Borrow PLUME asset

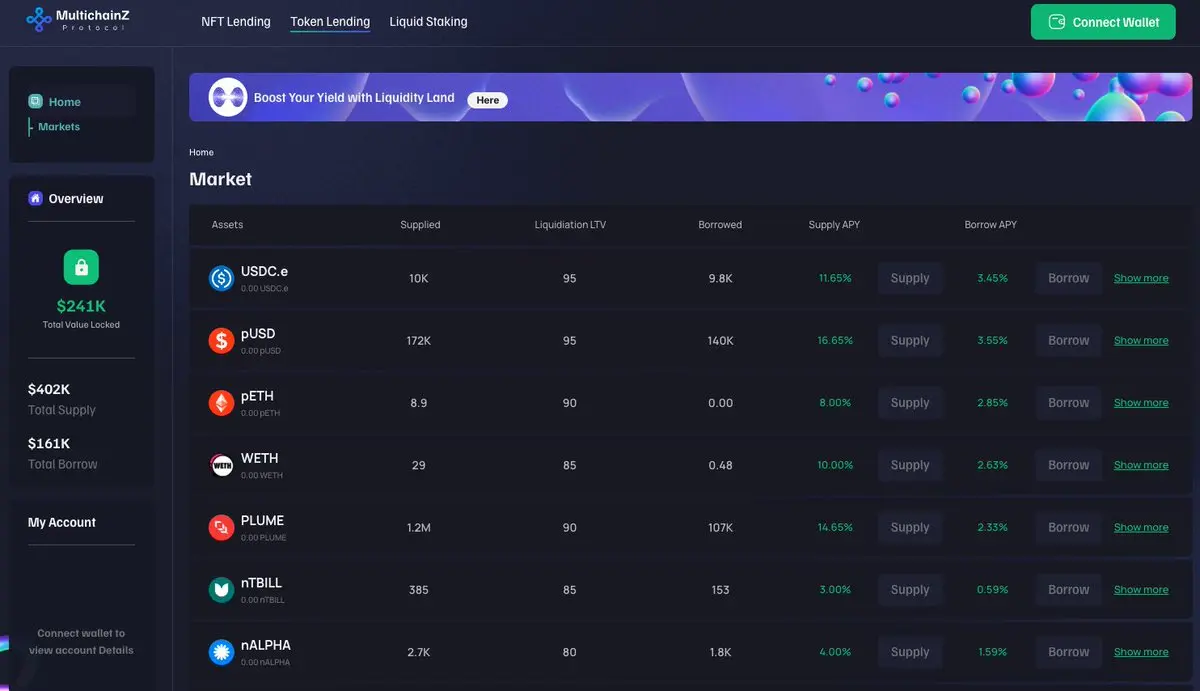point(1069,527)
